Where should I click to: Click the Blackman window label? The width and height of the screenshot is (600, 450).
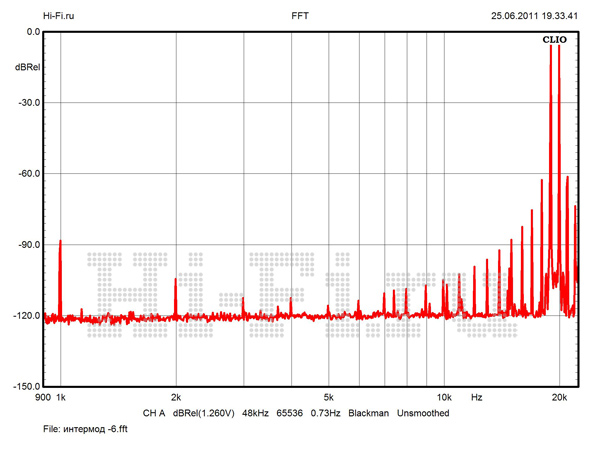point(368,413)
